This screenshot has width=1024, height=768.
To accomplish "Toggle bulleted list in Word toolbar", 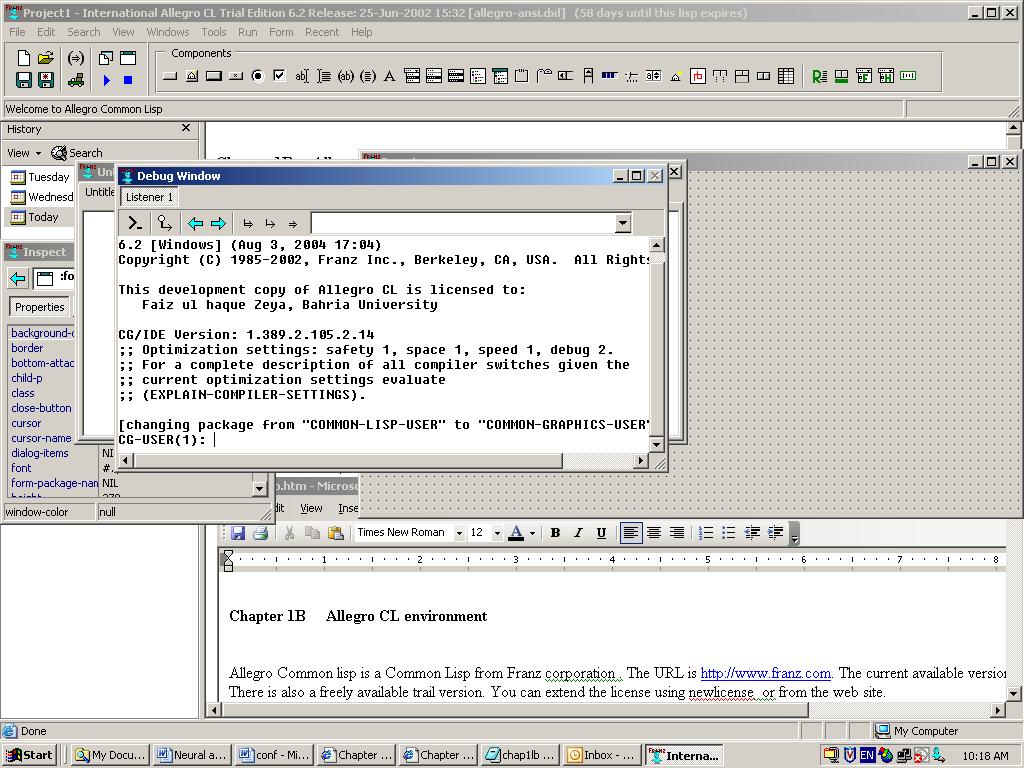I will [x=729, y=533].
